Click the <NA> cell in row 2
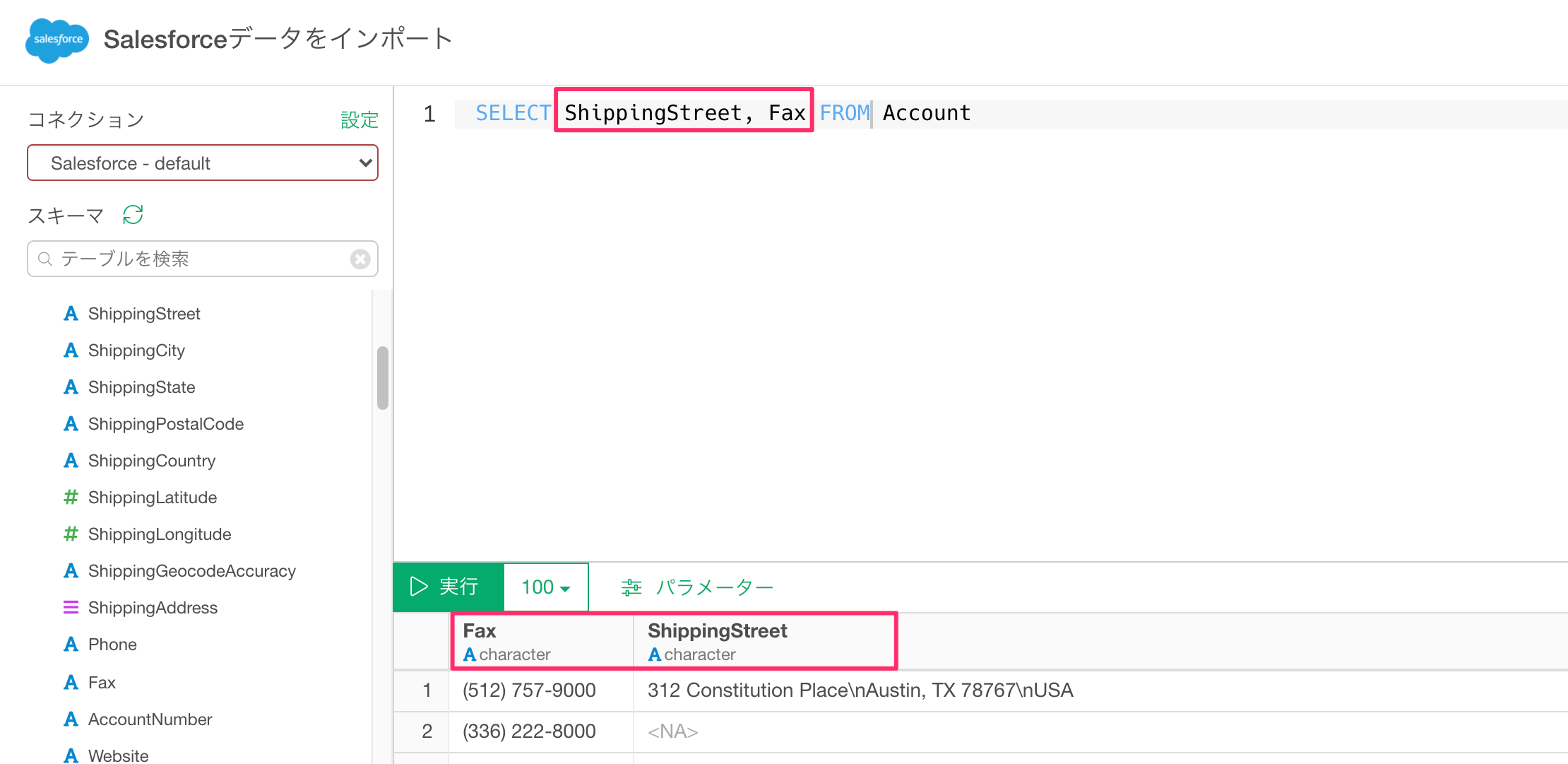 [x=672, y=731]
